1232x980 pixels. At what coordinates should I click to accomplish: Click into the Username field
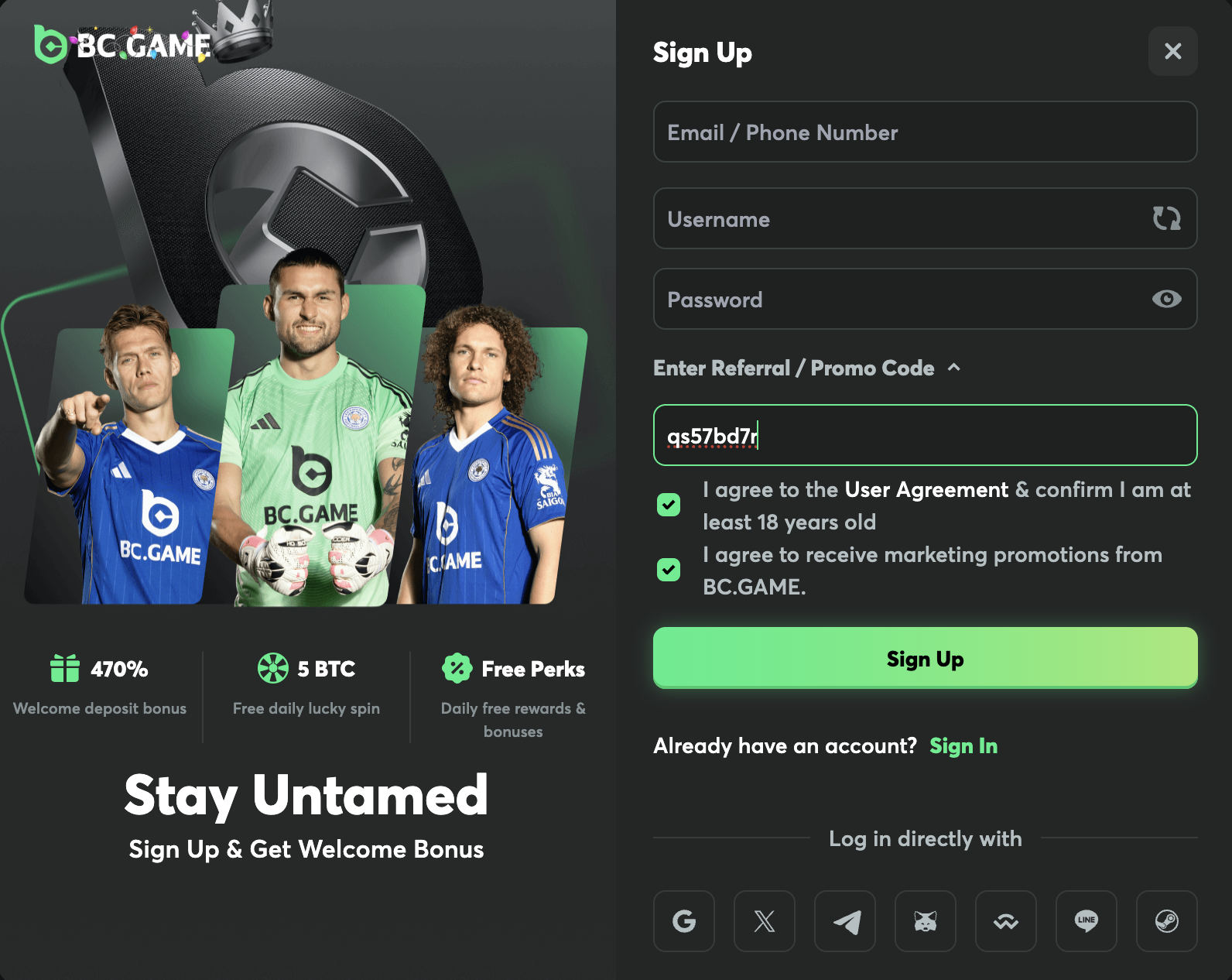pyautogui.click(x=898, y=218)
